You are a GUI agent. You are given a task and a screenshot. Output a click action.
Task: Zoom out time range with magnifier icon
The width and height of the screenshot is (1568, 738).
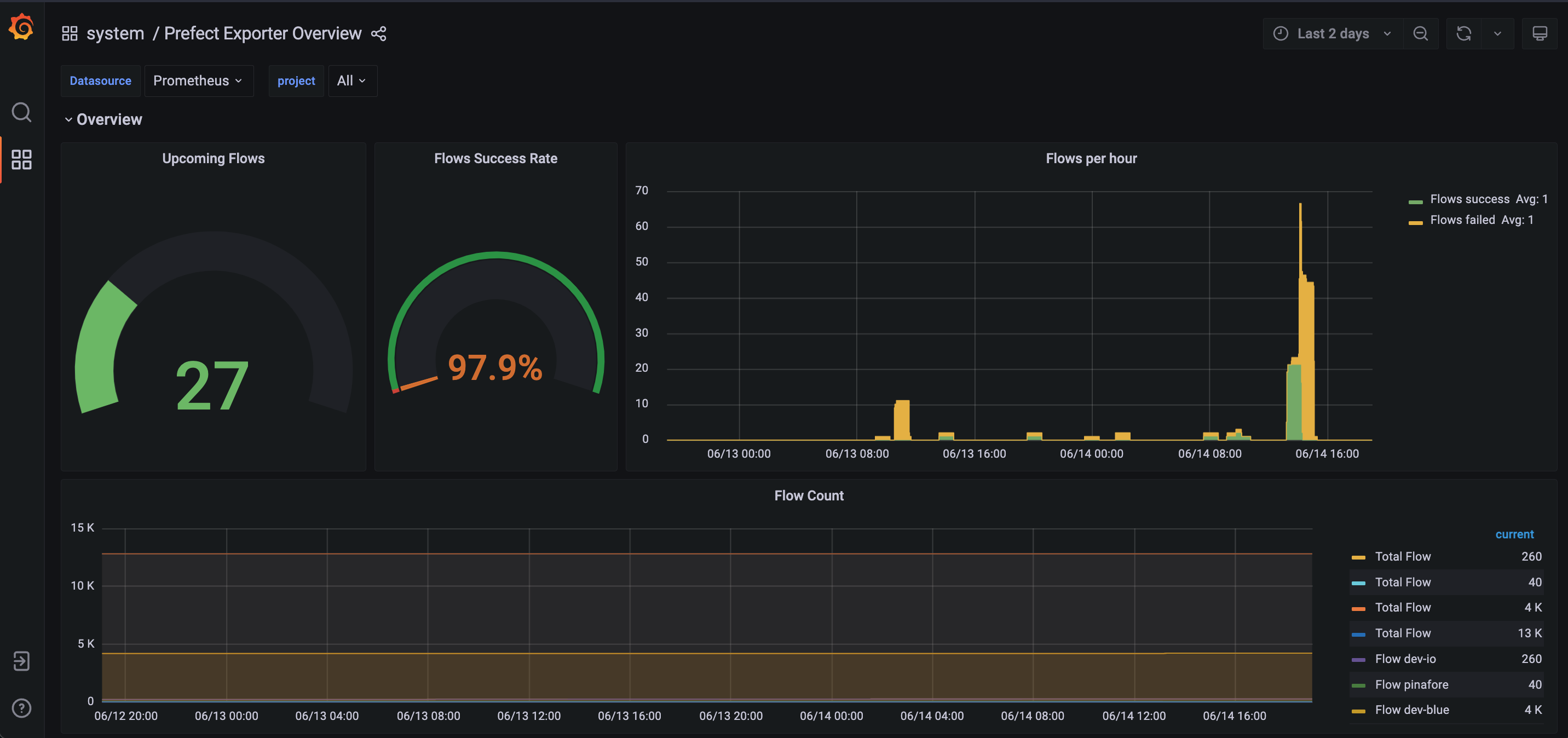point(1420,33)
